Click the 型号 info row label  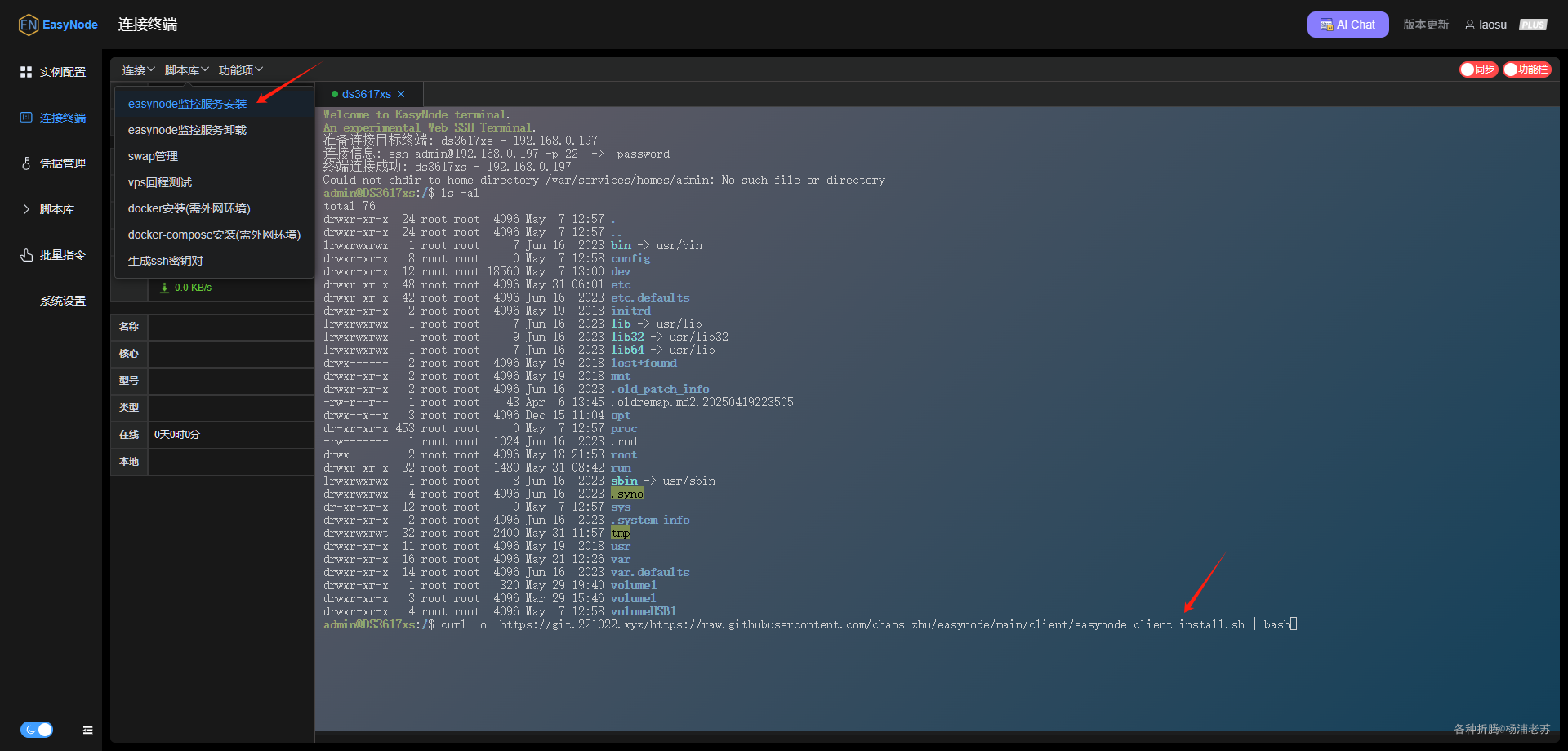129,381
